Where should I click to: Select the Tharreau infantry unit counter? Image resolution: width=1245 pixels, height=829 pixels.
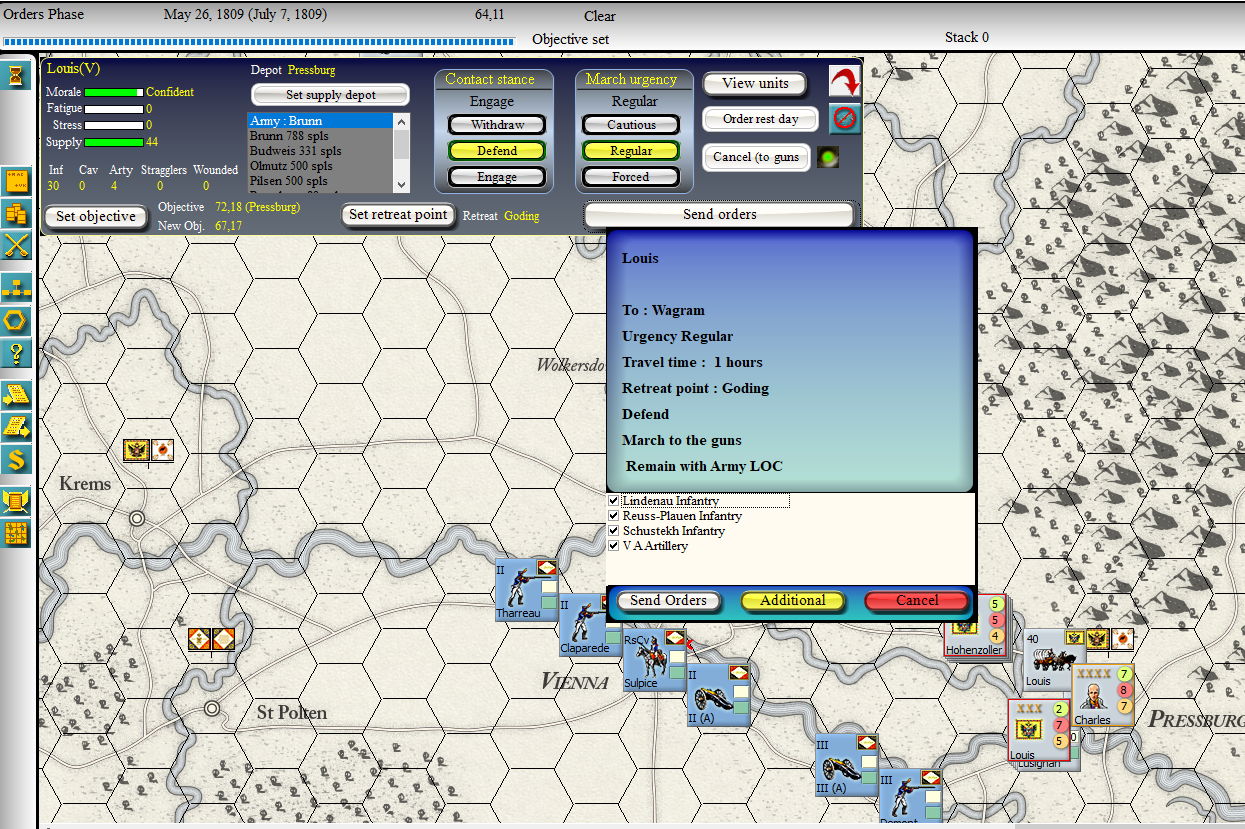click(526, 590)
